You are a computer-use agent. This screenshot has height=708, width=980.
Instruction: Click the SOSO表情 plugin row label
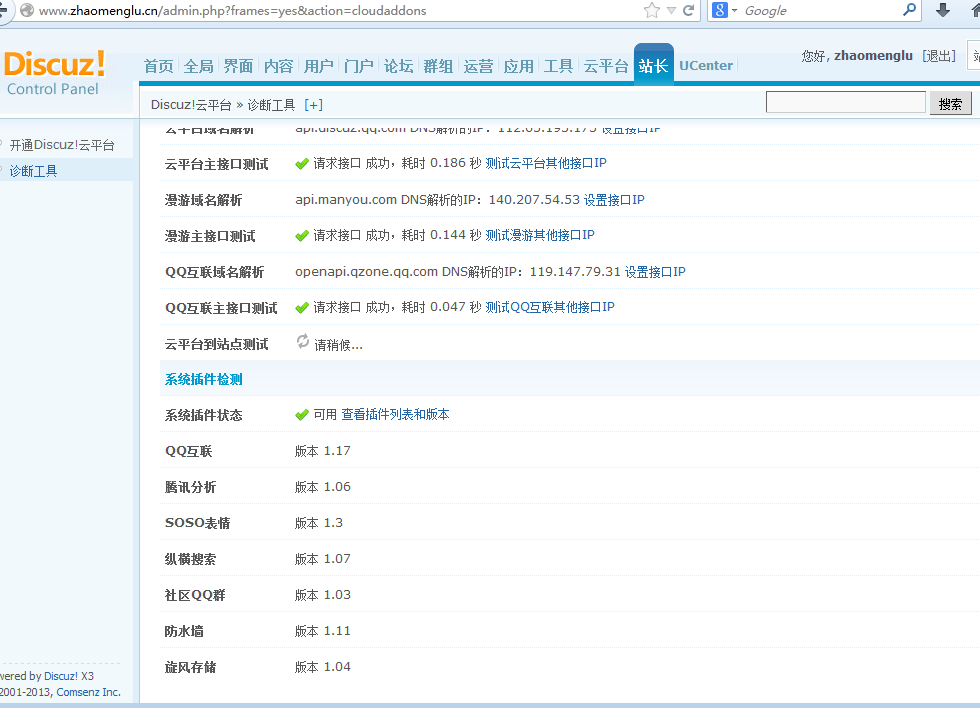pos(198,523)
